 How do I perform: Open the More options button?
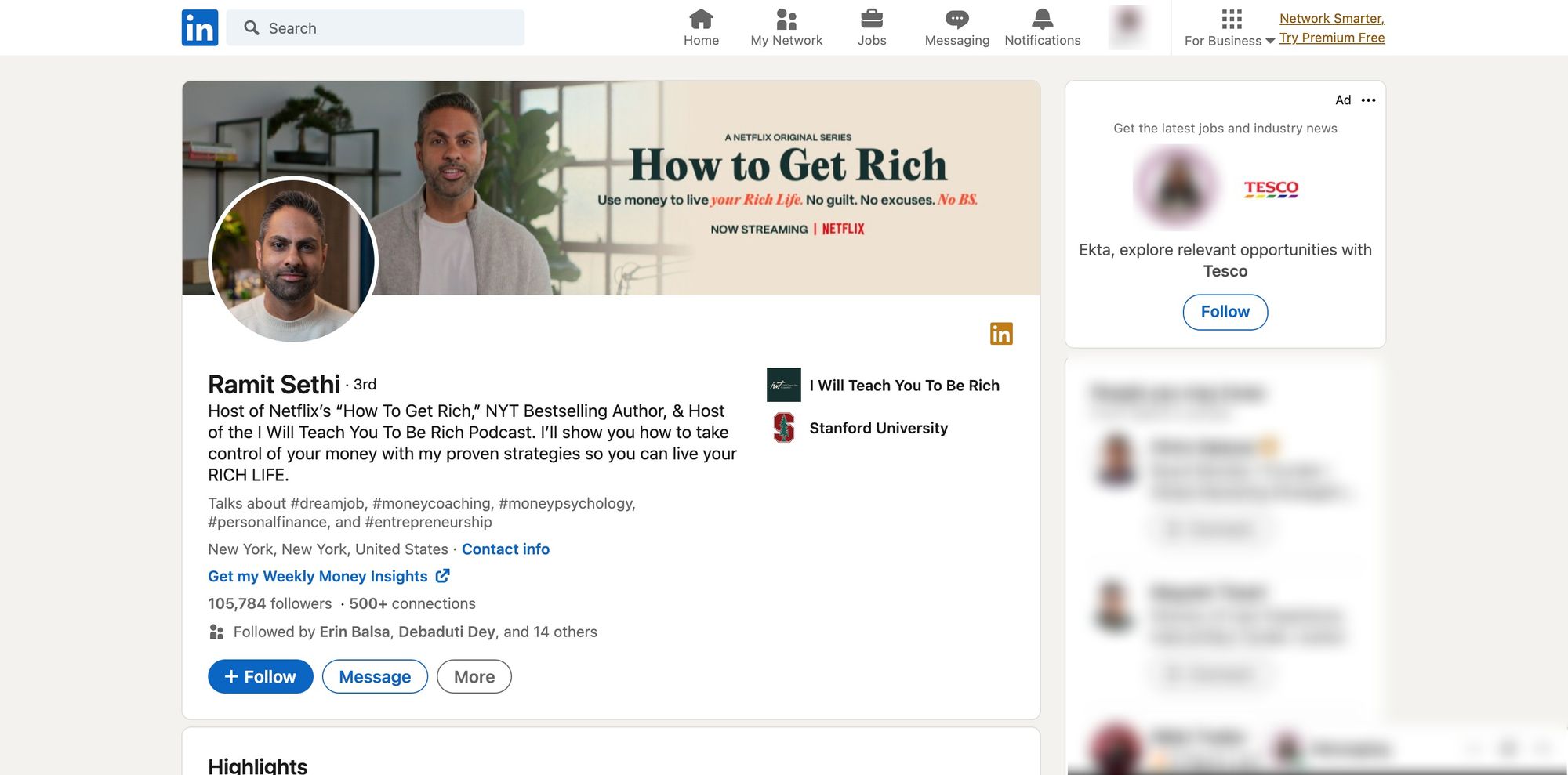tap(474, 676)
